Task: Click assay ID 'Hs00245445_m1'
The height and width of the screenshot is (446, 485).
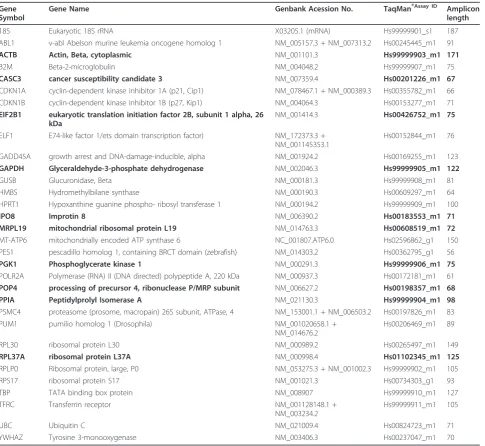Action: pos(409,43)
